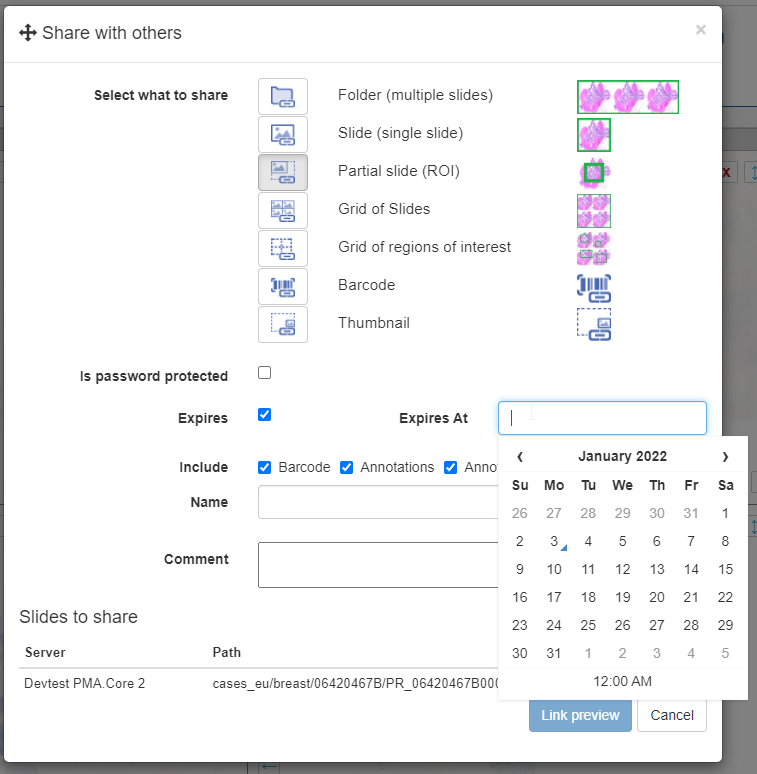
Task: Click the Link preview button
Action: [580, 715]
